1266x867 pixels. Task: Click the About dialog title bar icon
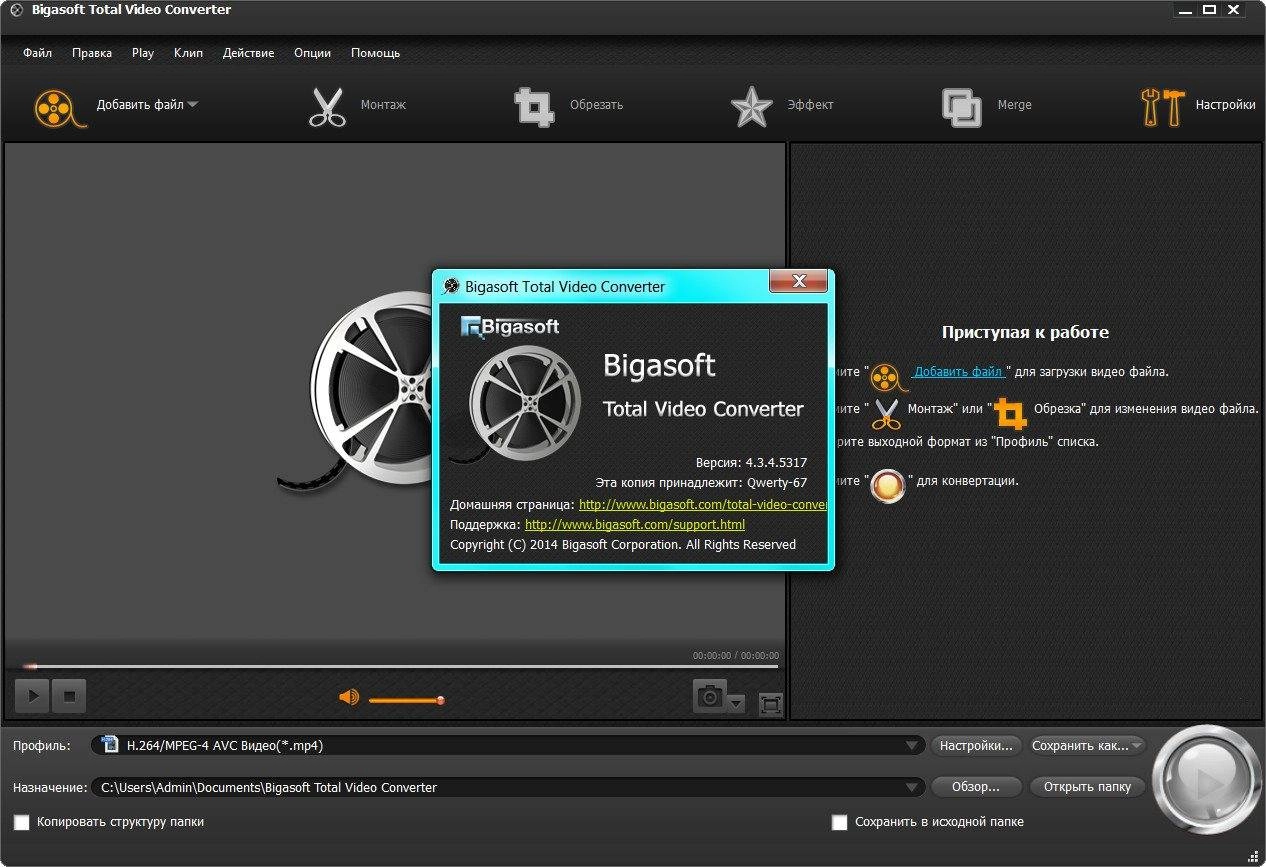coord(451,287)
